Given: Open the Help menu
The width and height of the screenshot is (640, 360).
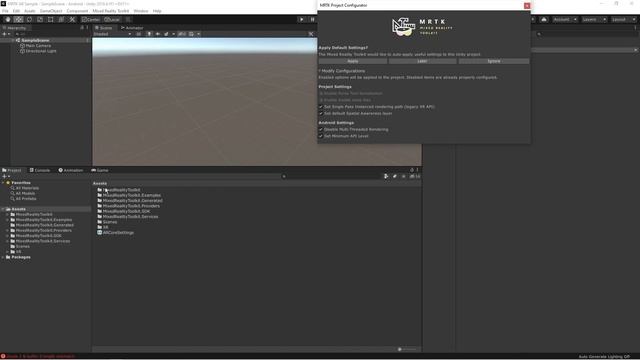Looking at the screenshot, I should 157,11.
